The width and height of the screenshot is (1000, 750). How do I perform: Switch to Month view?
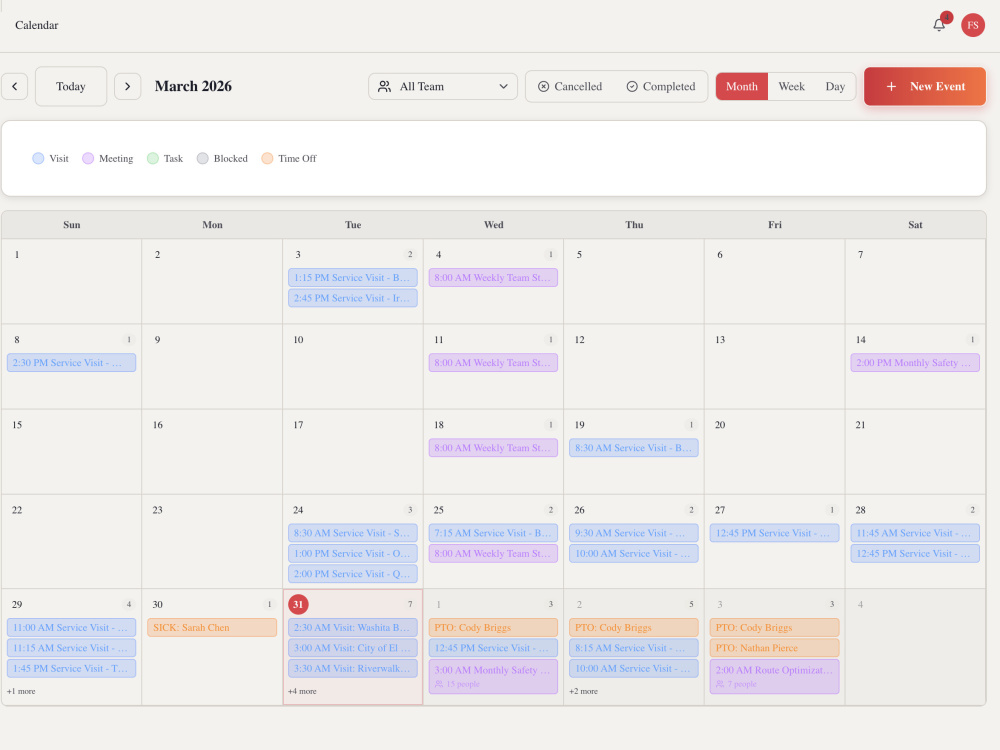[742, 86]
